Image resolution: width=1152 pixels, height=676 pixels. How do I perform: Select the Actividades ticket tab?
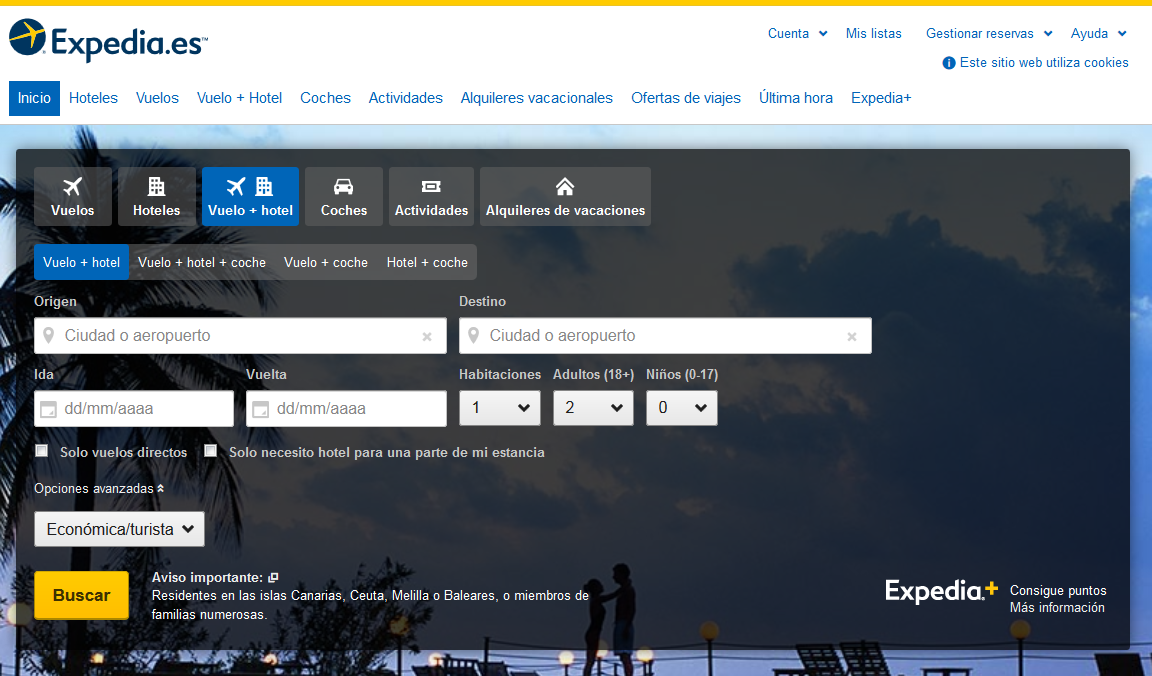[x=431, y=196]
